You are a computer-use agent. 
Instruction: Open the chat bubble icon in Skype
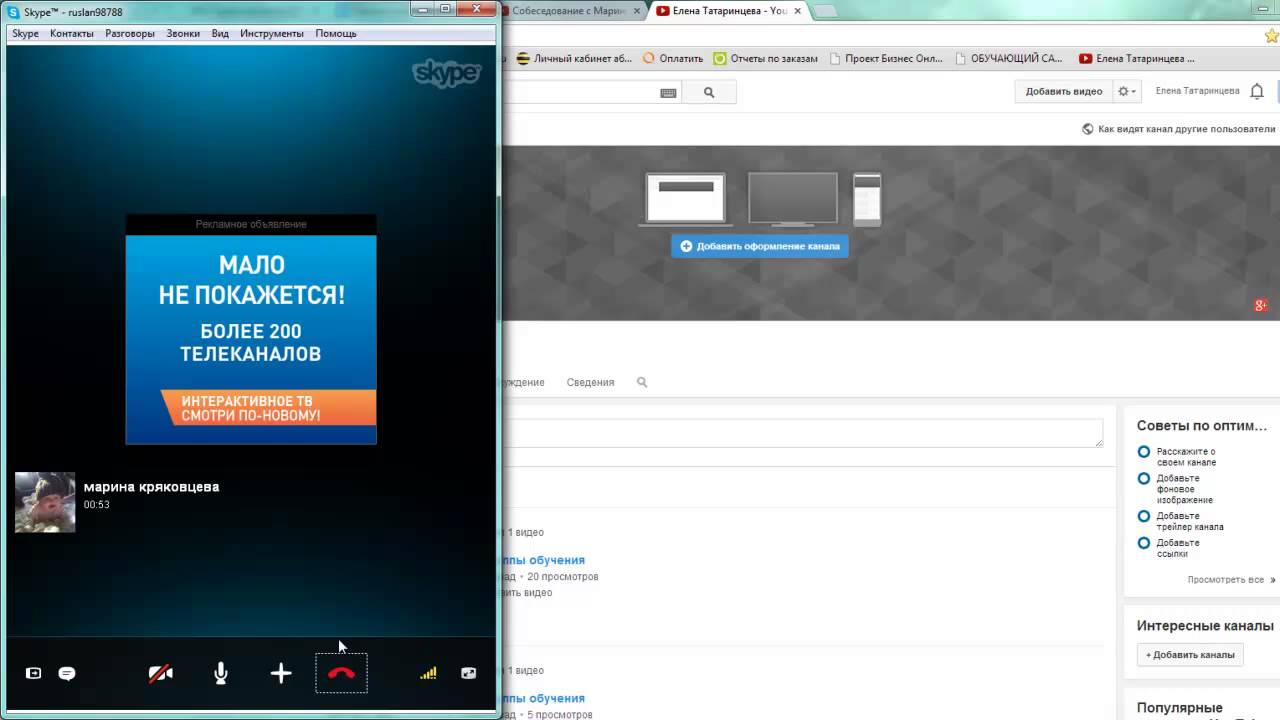[x=67, y=673]
